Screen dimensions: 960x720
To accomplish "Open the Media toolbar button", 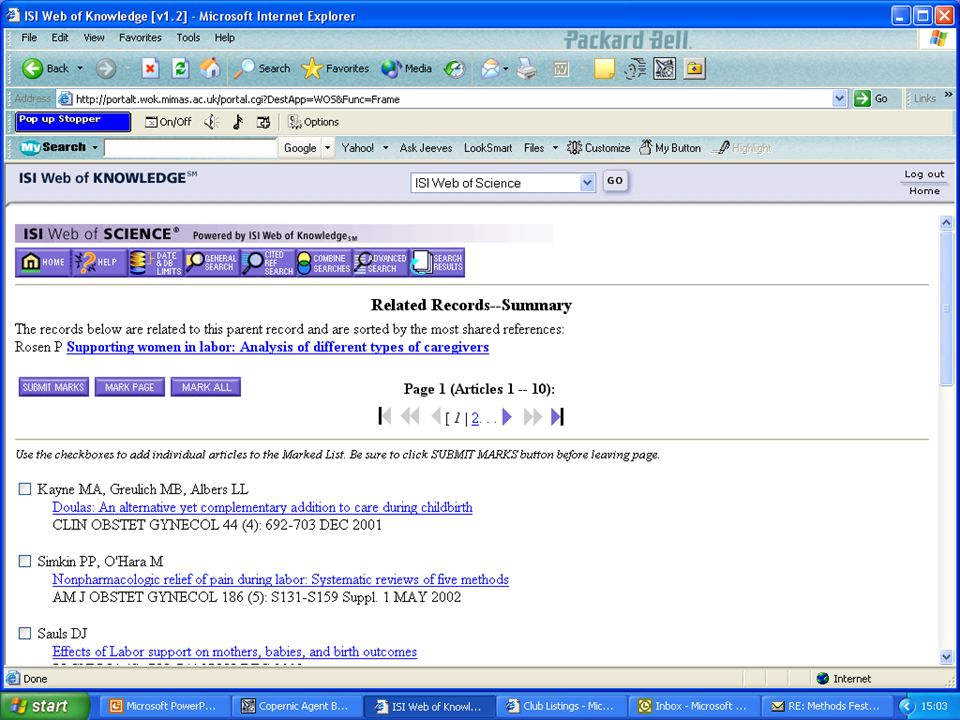I will (x=406, y=69).
